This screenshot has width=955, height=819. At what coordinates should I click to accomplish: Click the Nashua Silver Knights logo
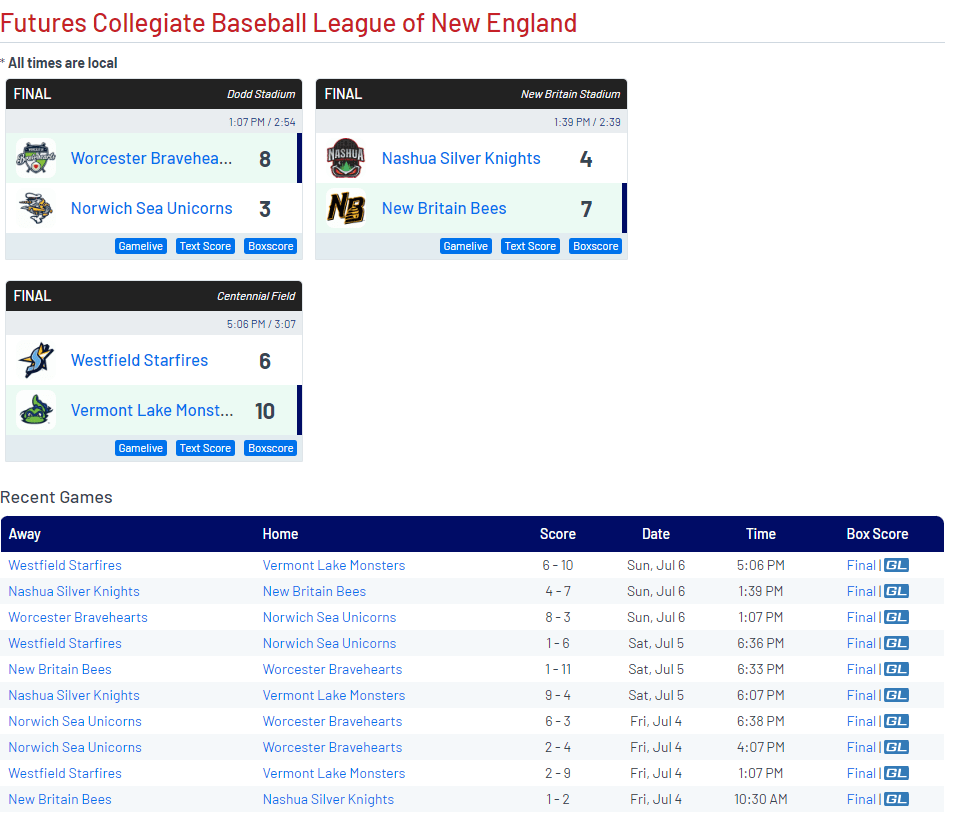click(346, 159)
